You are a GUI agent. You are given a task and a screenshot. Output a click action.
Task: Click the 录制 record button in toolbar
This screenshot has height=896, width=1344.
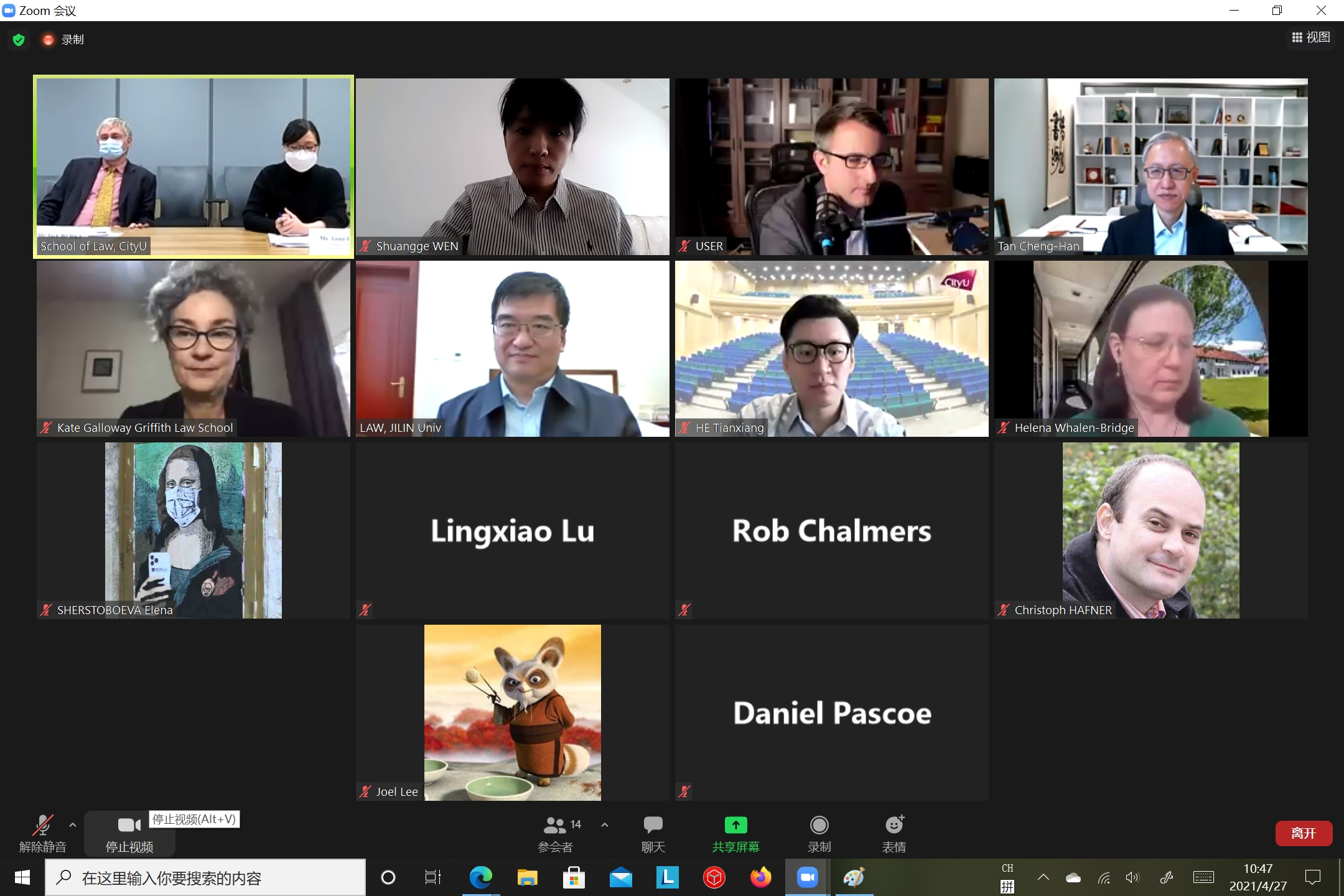pos(819,834)
